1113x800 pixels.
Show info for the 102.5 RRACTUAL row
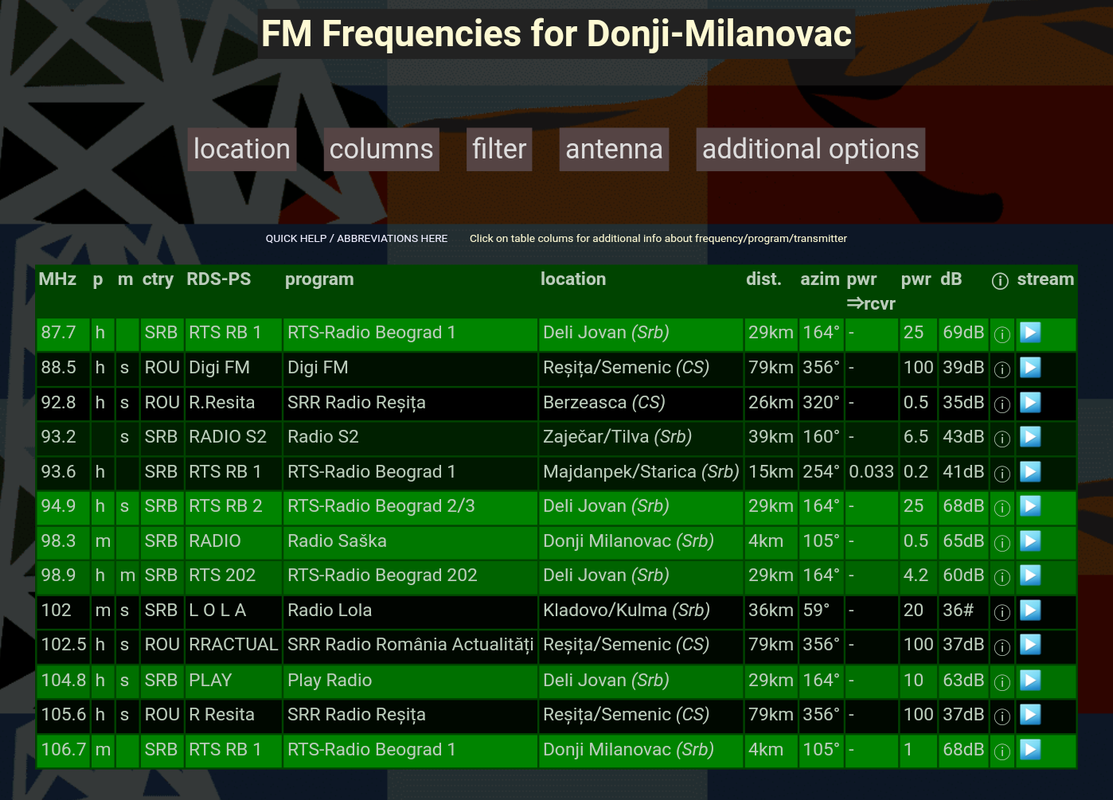coord(1002,647)
